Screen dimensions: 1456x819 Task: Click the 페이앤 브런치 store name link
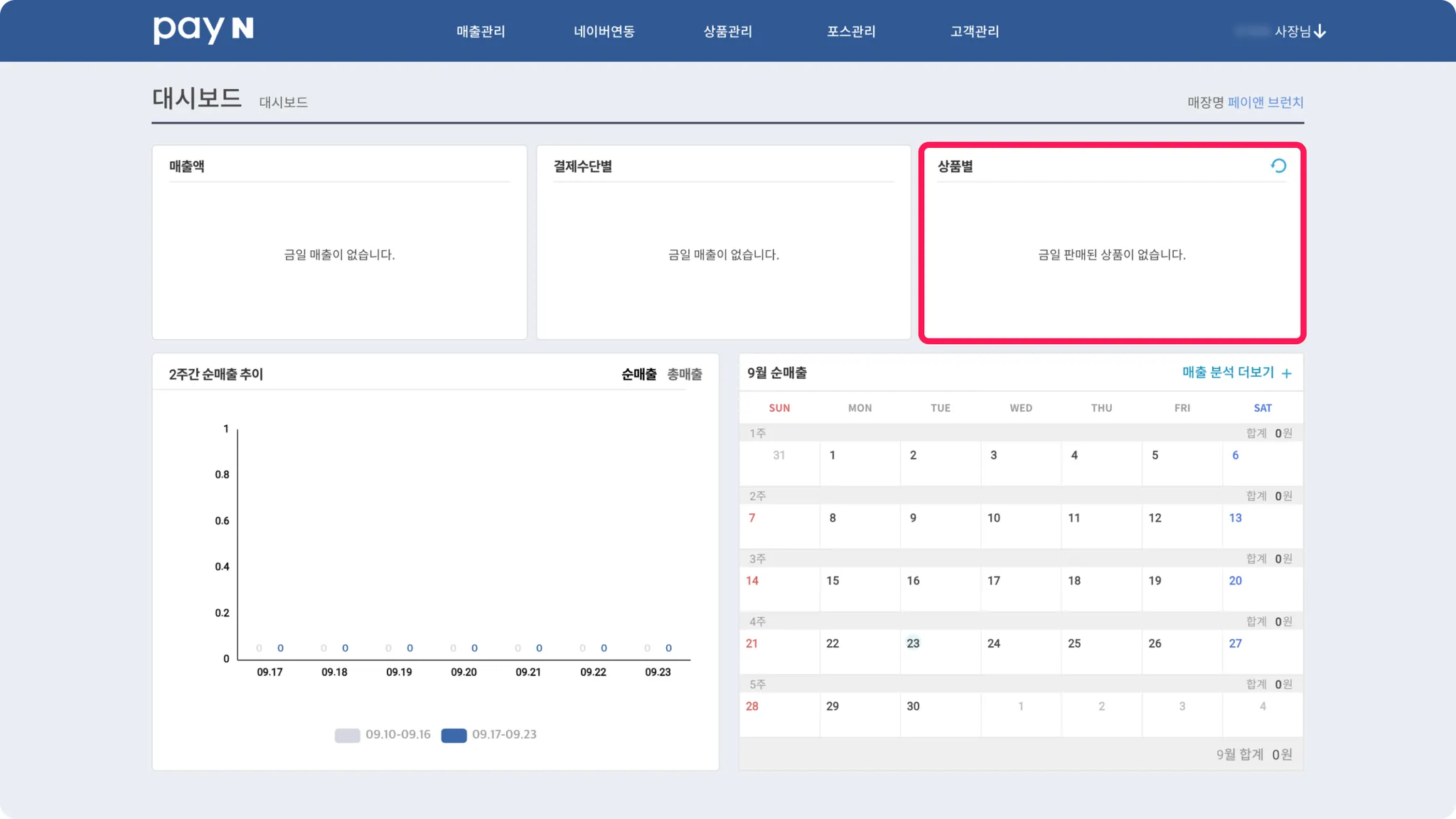[x=1265, y=102]
